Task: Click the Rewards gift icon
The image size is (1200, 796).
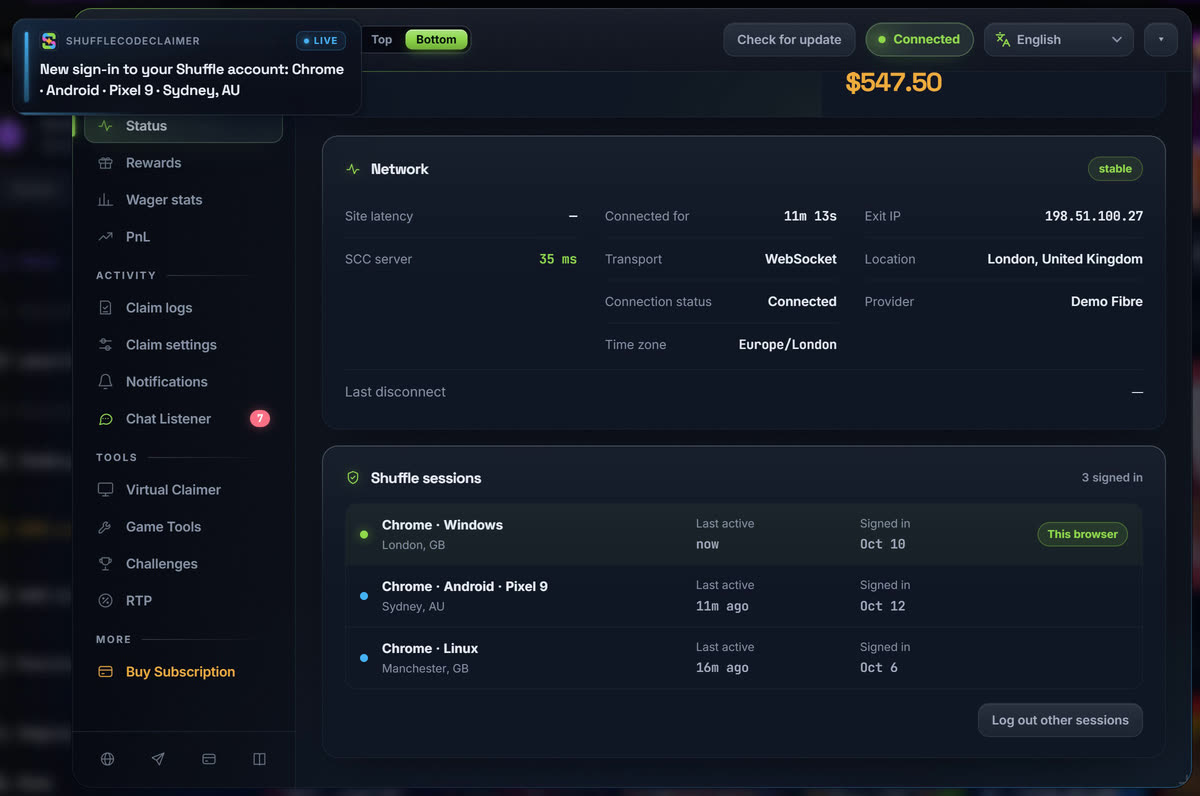Action: [105, 163]
